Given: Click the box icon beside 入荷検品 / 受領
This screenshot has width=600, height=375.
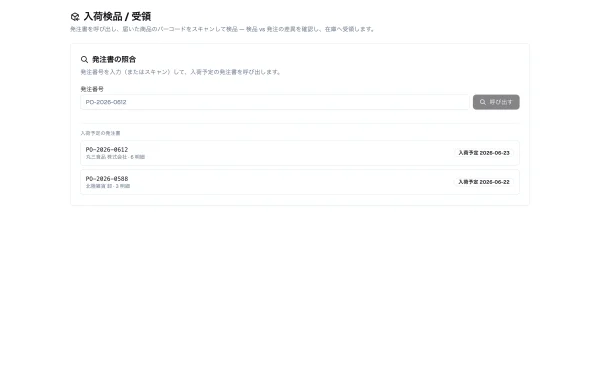Looking at the screenshot, I should [75, 17].
